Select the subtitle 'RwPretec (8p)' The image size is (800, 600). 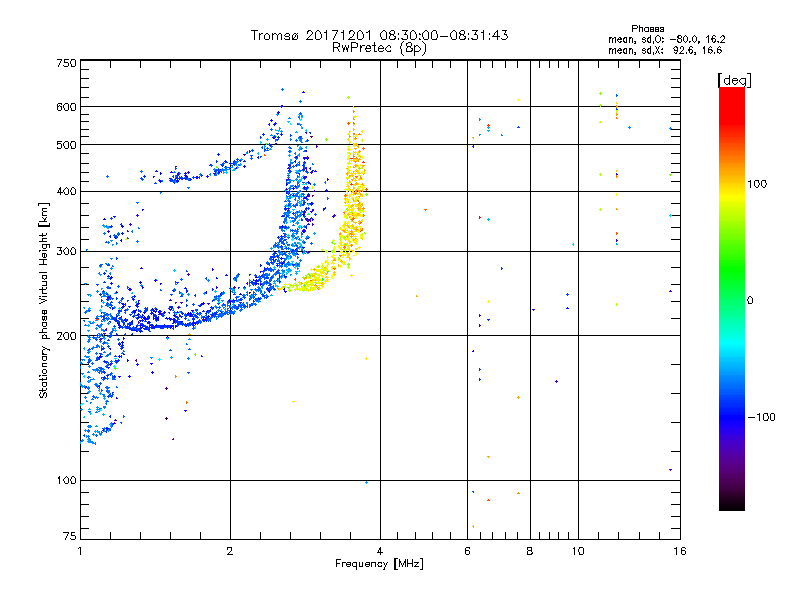click(380, 48)
